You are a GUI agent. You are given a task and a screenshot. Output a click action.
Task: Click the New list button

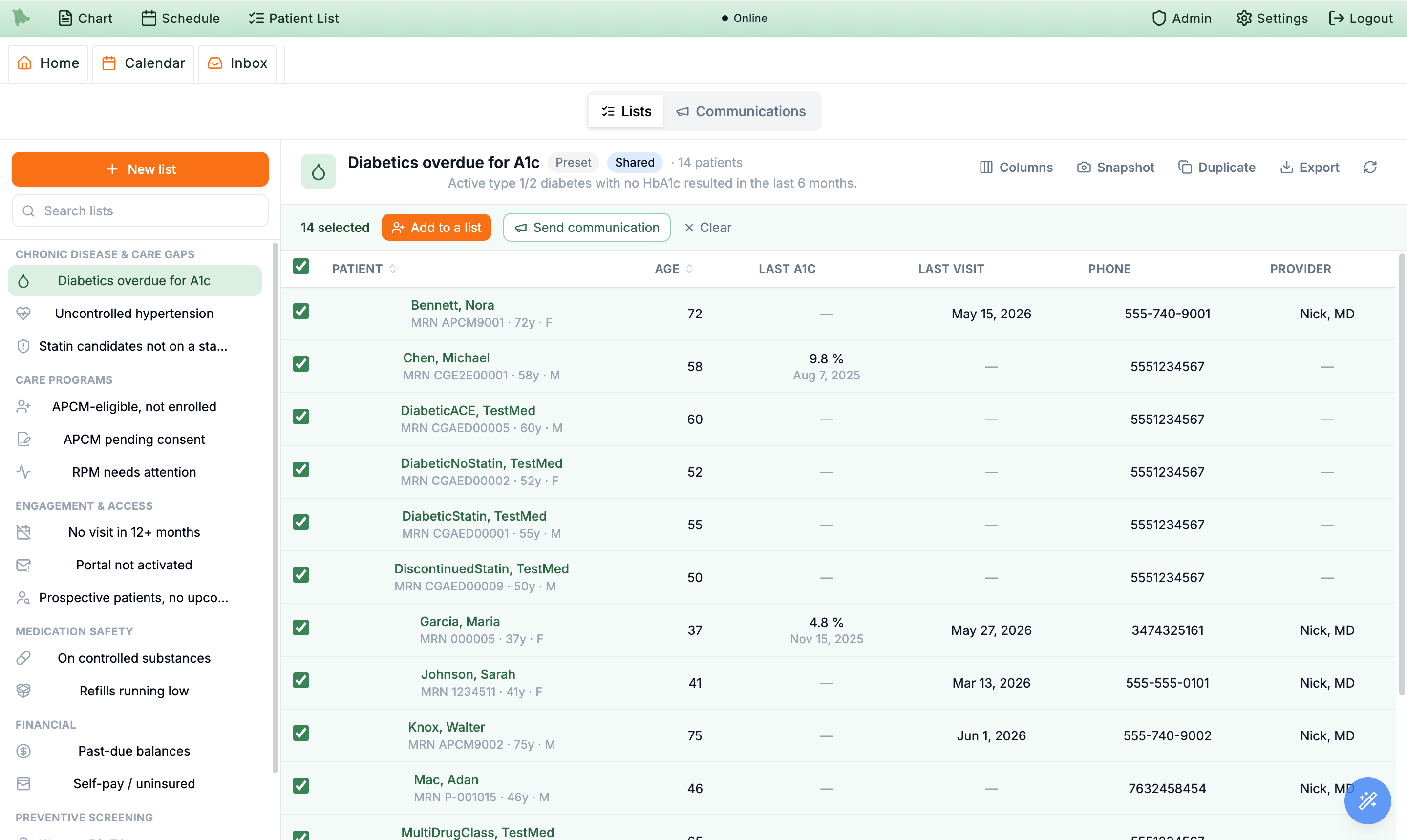coord(140,168)
